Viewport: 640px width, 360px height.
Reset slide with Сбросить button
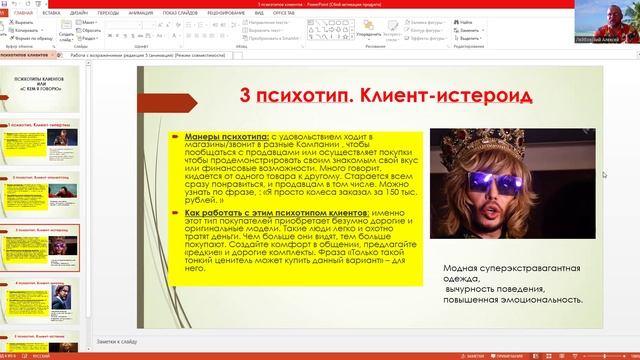[x=88, y=30]
